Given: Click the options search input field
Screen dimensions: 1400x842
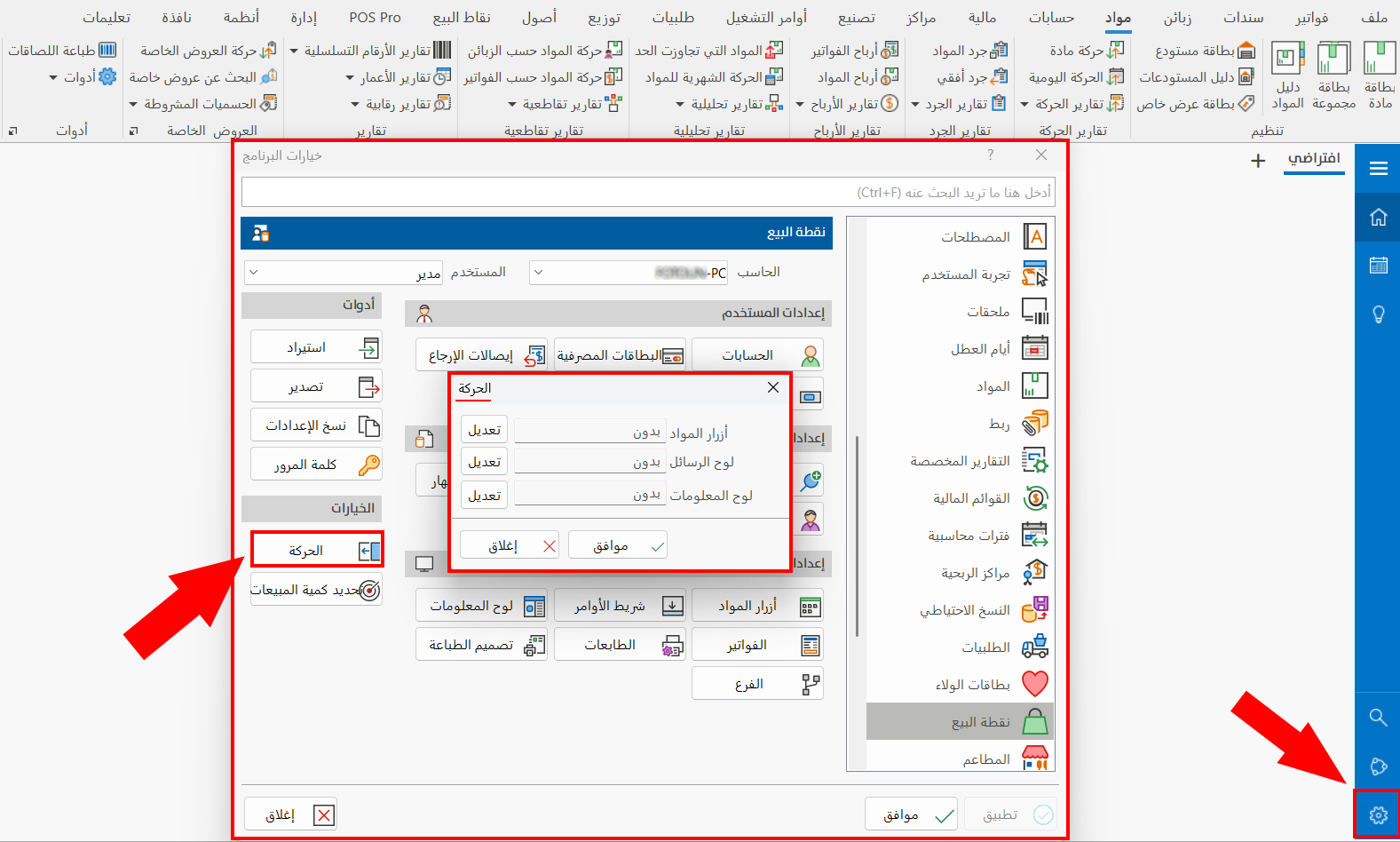Looking at the screenshot, I should pos(648,192).
